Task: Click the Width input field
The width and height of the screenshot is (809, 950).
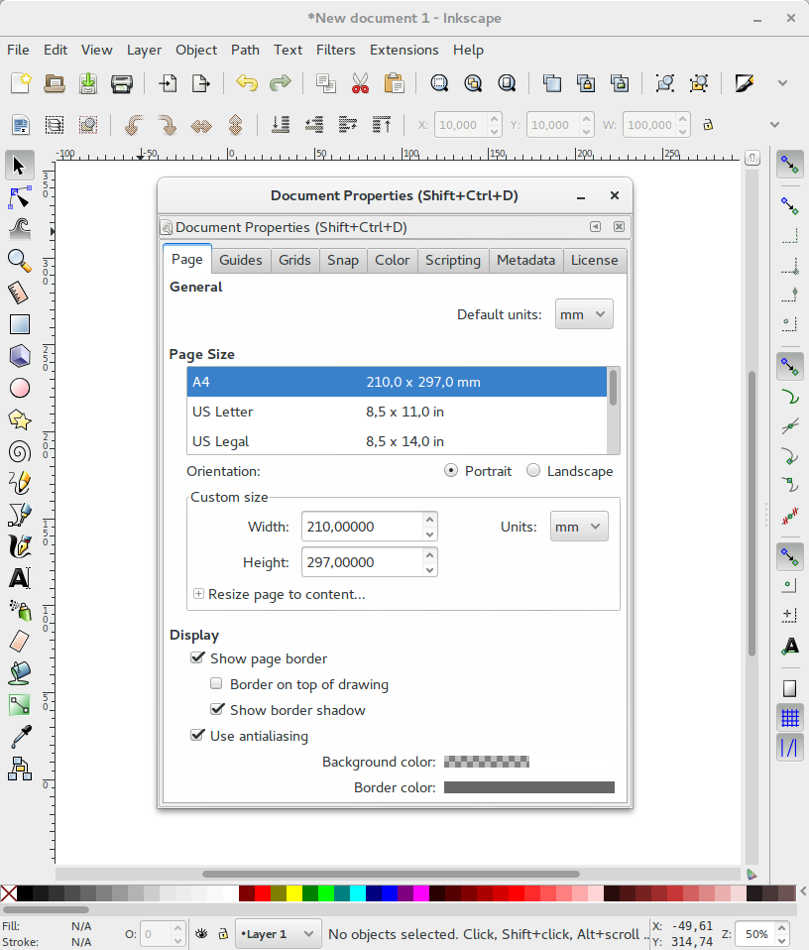Action: [x=362, y=526]
